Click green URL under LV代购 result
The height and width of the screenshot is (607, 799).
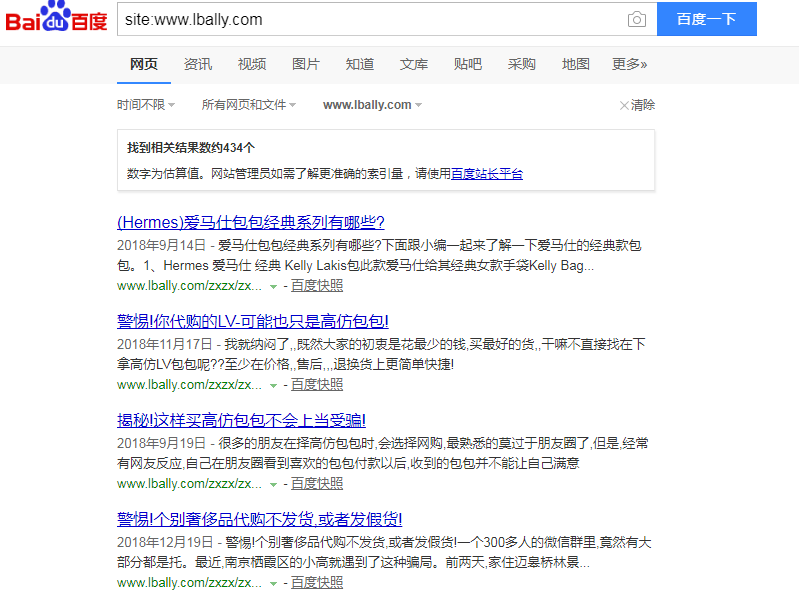click(x=189, y=385)
